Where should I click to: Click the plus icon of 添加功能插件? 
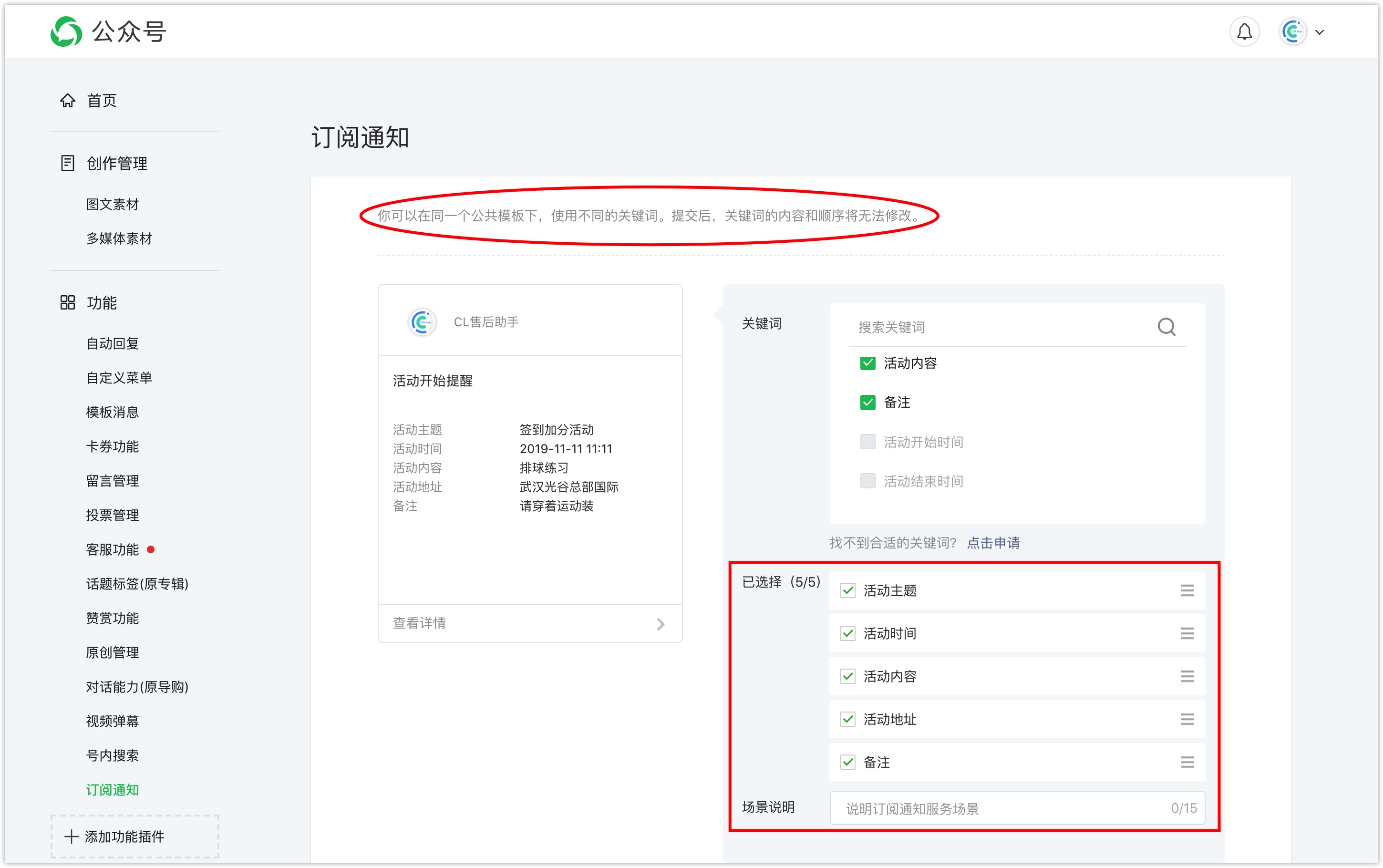[71, 837]
